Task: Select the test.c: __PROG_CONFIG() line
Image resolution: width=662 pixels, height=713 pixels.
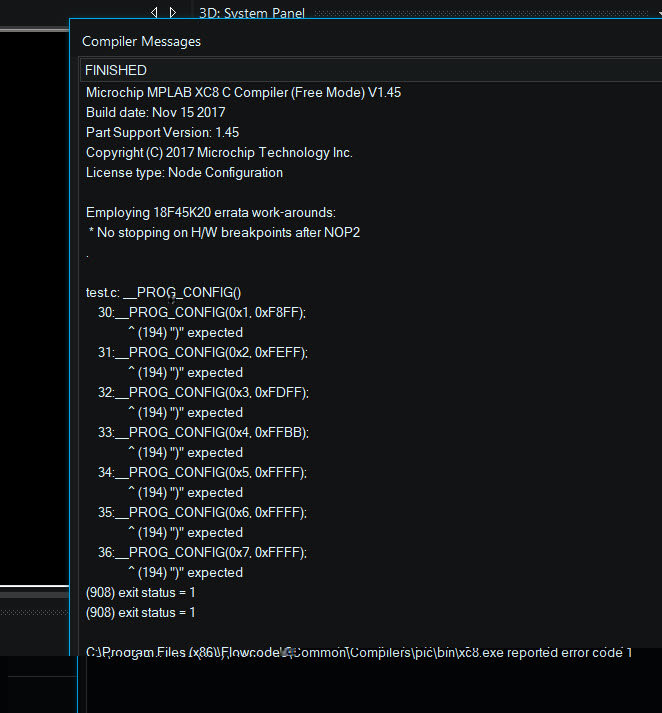Action: coord(164,292)
